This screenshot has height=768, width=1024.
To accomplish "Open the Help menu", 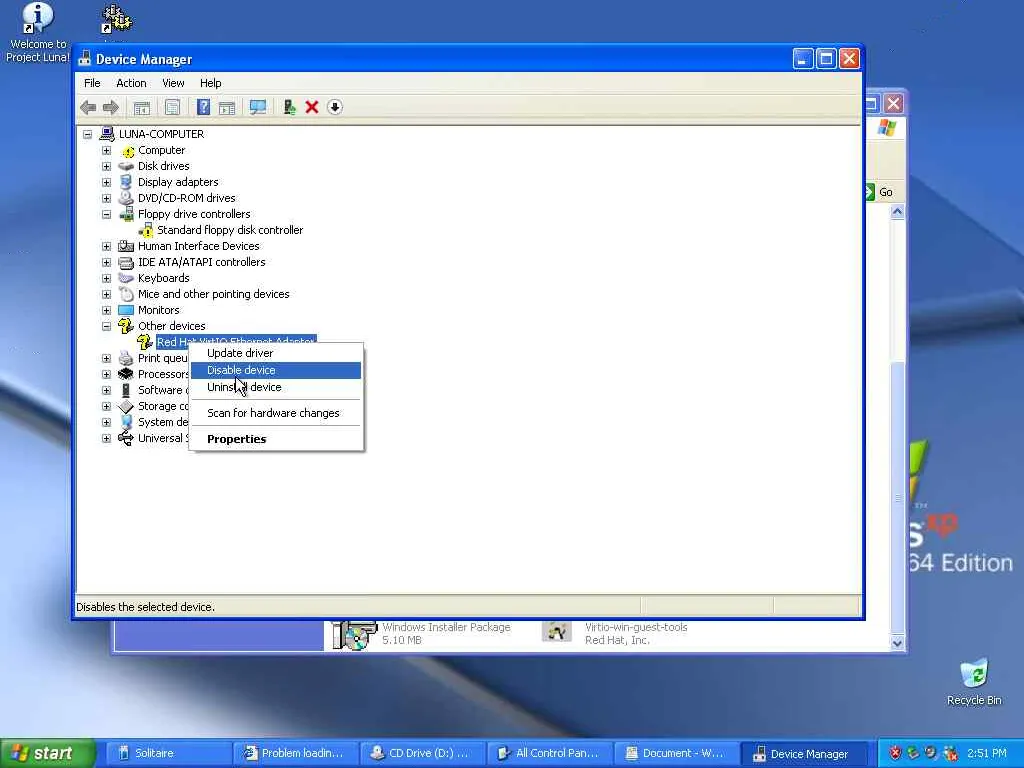I will pyautogui.click(x=210, y=83).
